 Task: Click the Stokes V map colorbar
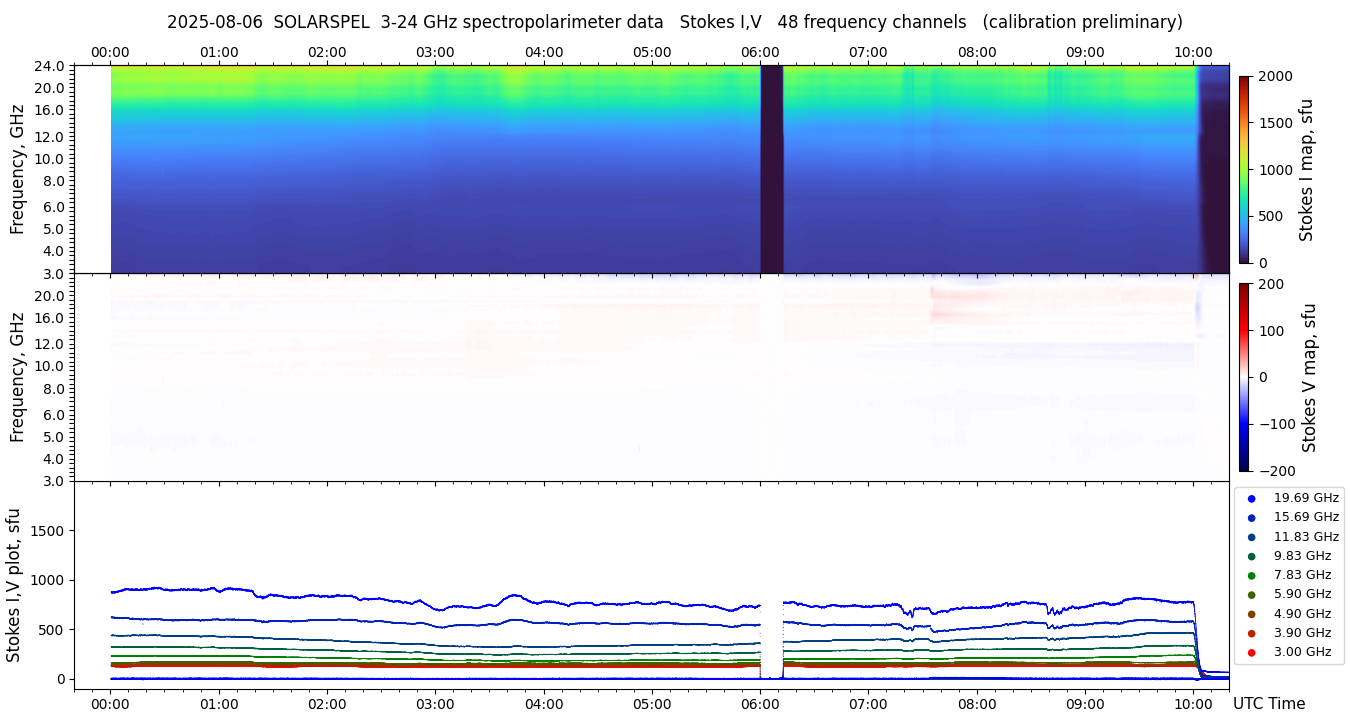(1244, 377)
